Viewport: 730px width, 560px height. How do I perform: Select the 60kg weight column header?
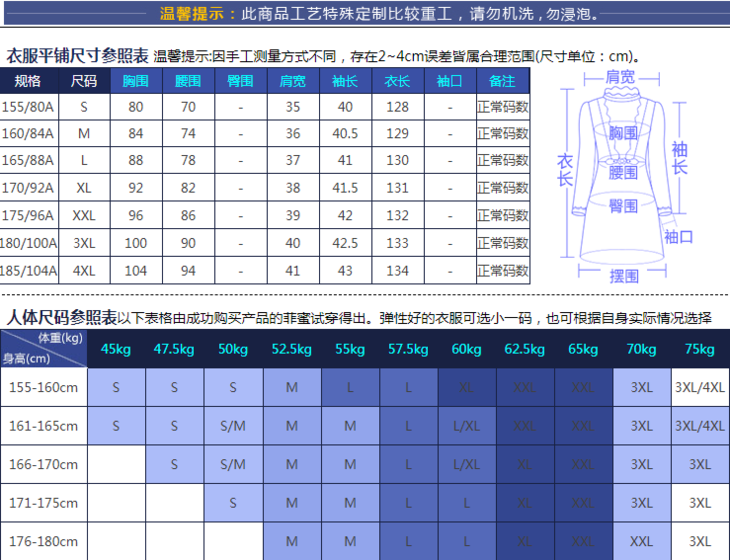coord(466,349)
